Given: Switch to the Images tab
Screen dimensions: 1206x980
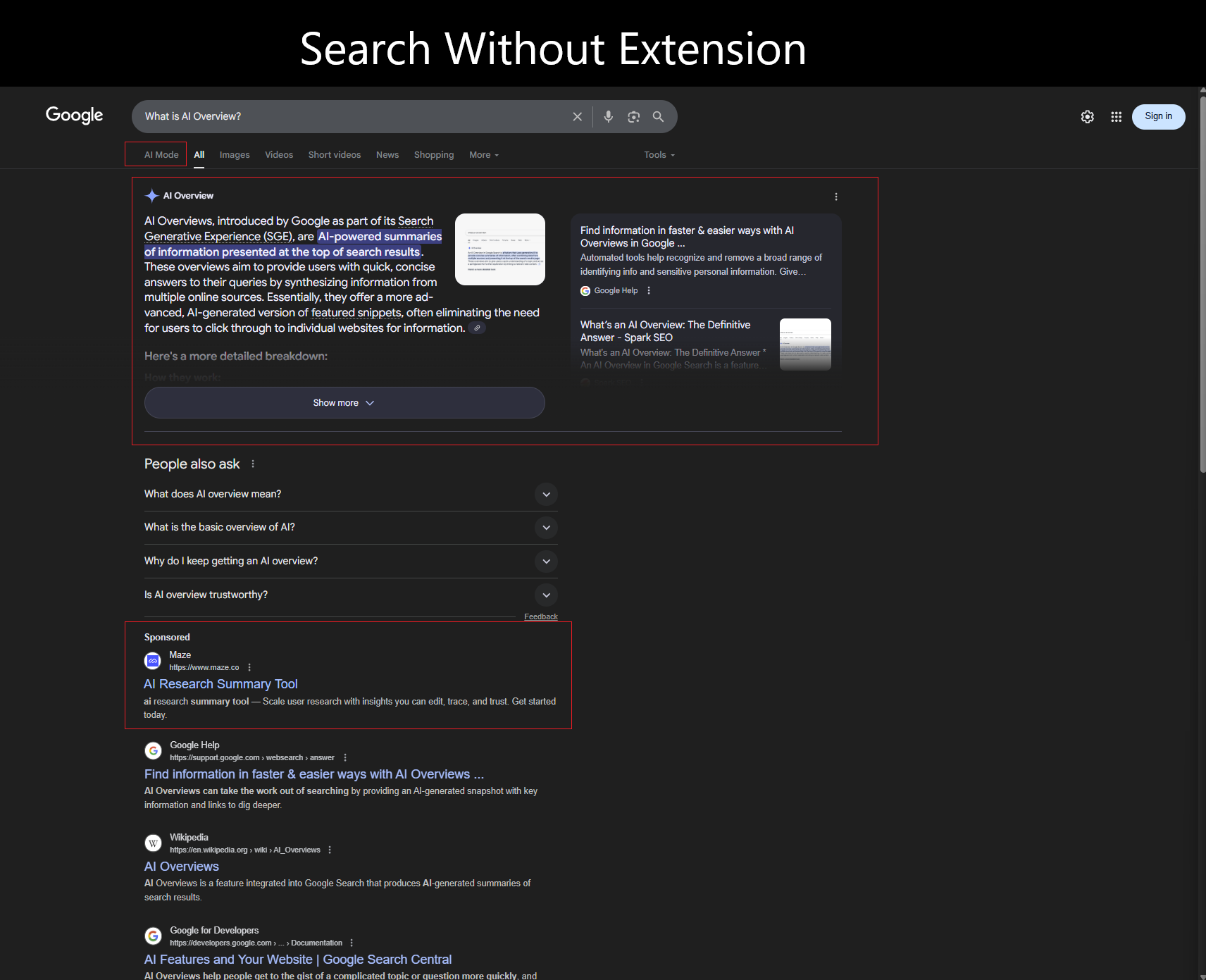Looking at the screenshot, I should tap(235, 155).
